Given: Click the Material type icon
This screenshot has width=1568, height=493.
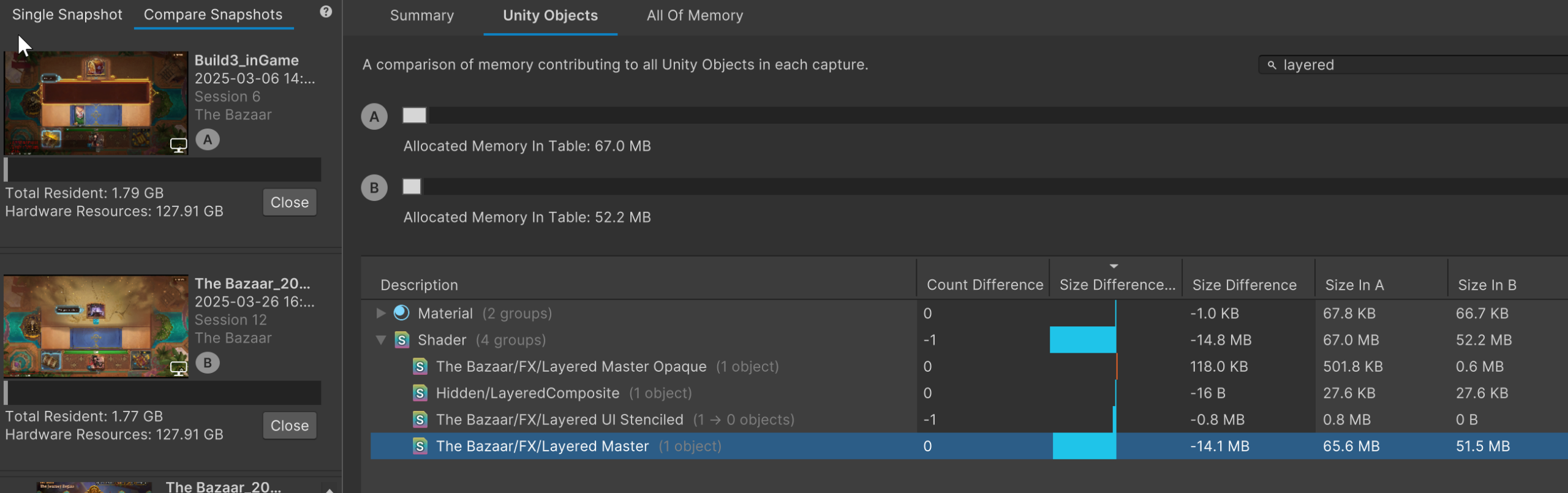Looking at the screenshot, I should coord(402,313).
